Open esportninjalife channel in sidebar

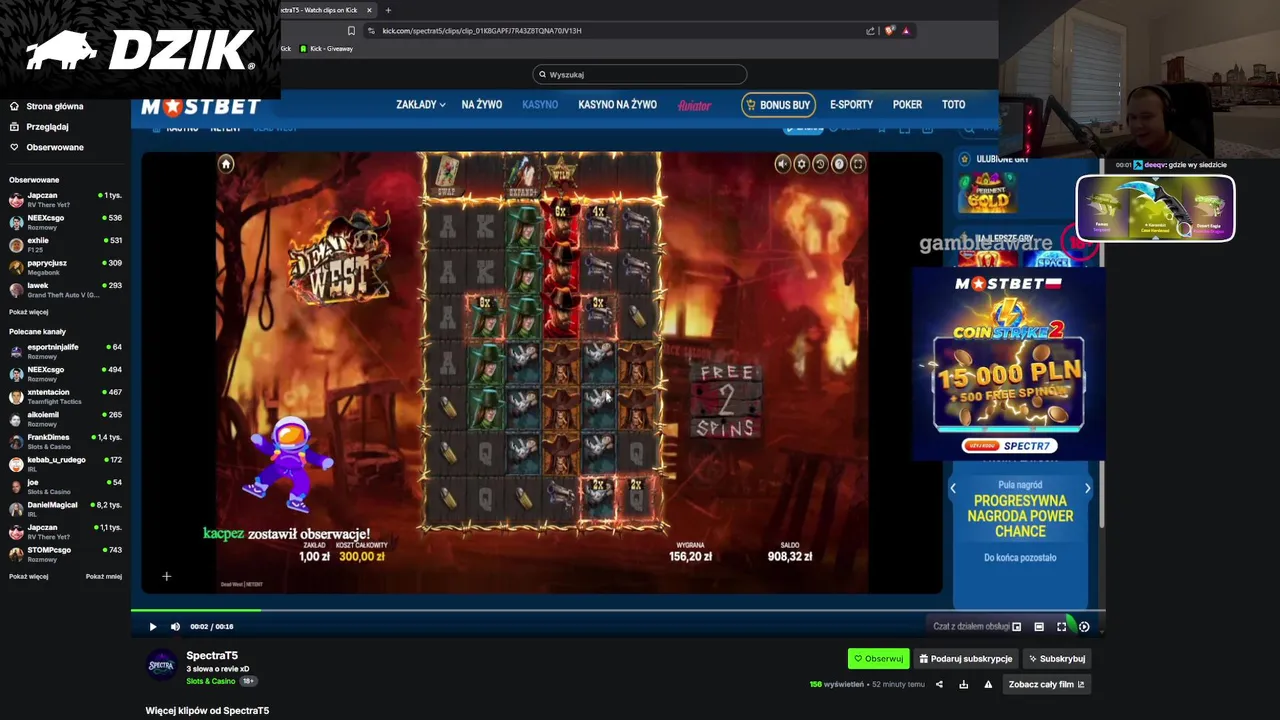click(x=65, y=351)
